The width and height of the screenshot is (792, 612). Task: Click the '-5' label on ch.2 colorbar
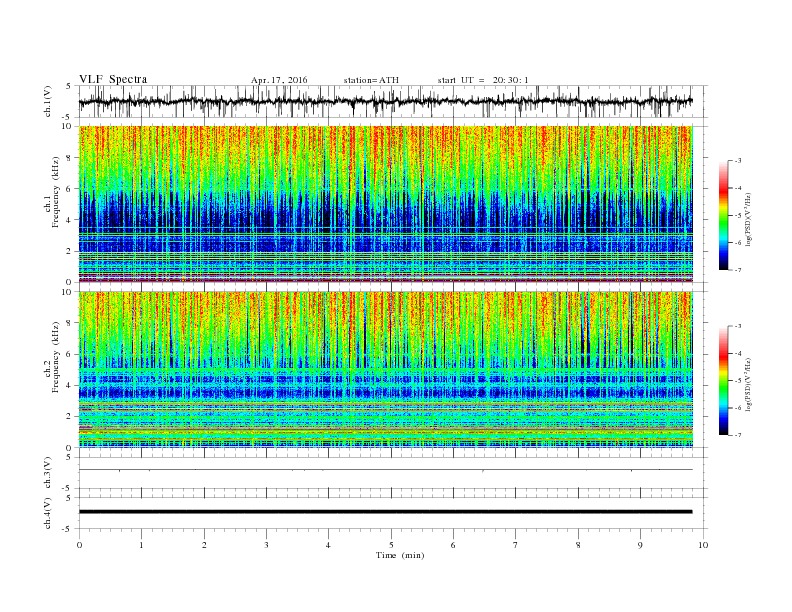(x=738, y=381)
